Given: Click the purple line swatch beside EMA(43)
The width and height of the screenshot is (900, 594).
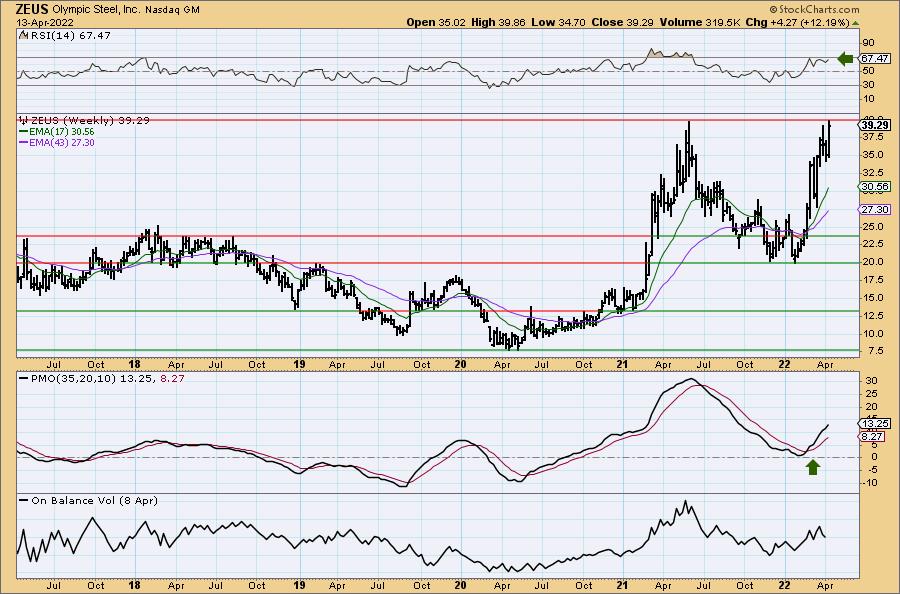Looking at the screenshot, I should tap(23, 142).
